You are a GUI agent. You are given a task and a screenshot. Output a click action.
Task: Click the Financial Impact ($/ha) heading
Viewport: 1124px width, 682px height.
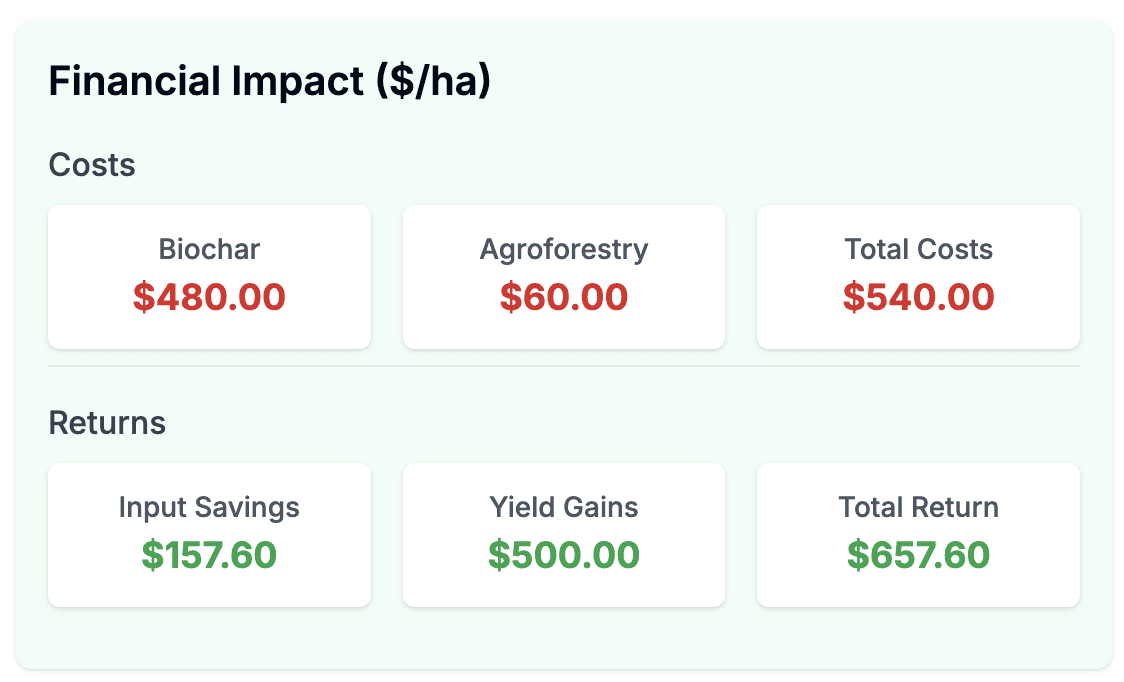pos(270,80)
